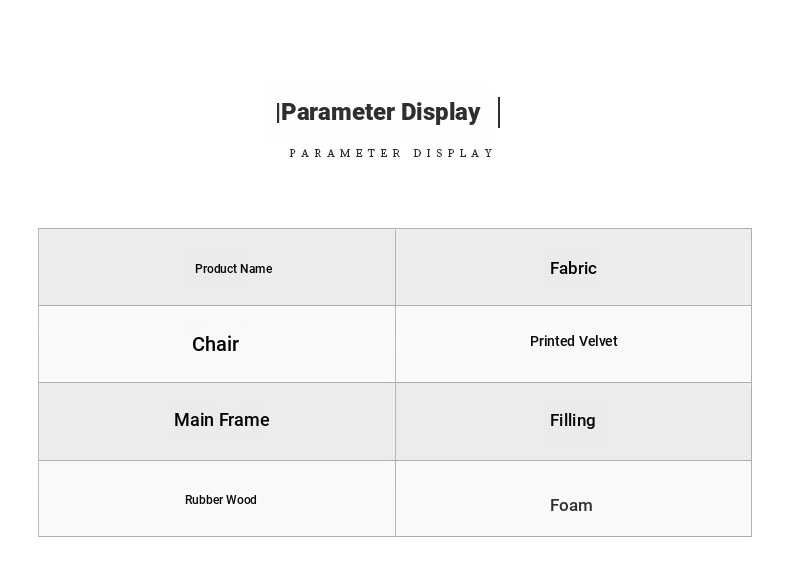Click the word "Product" in the table
This screenshot has width=790, height=569.
click(x=216, y=269)
